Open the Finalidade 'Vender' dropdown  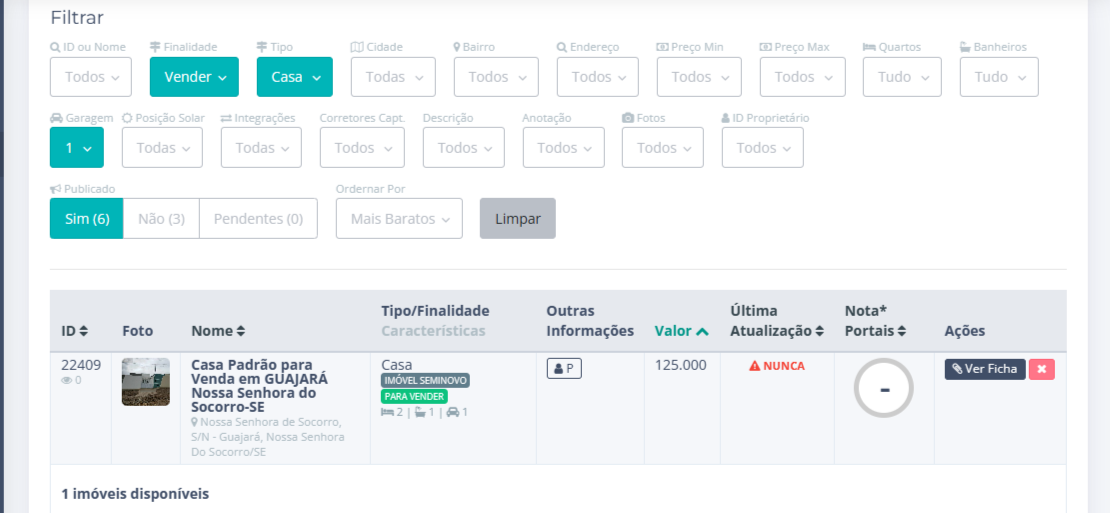coord(194,77)
